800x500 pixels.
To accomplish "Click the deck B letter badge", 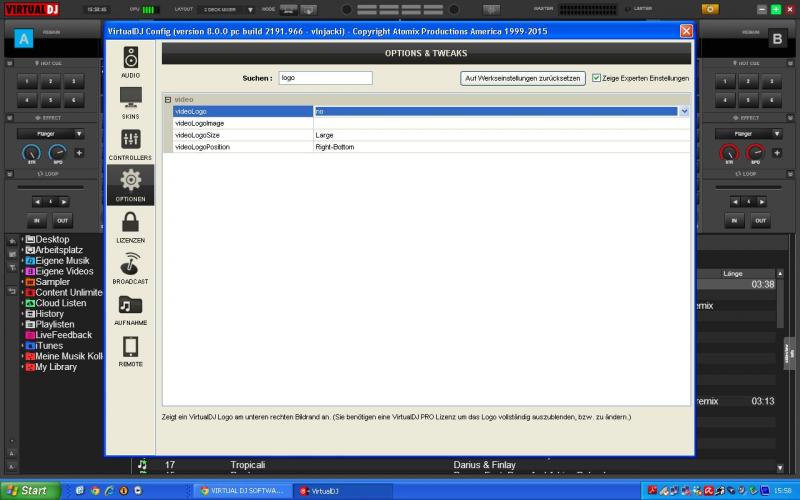I will [x=777, y=39].
